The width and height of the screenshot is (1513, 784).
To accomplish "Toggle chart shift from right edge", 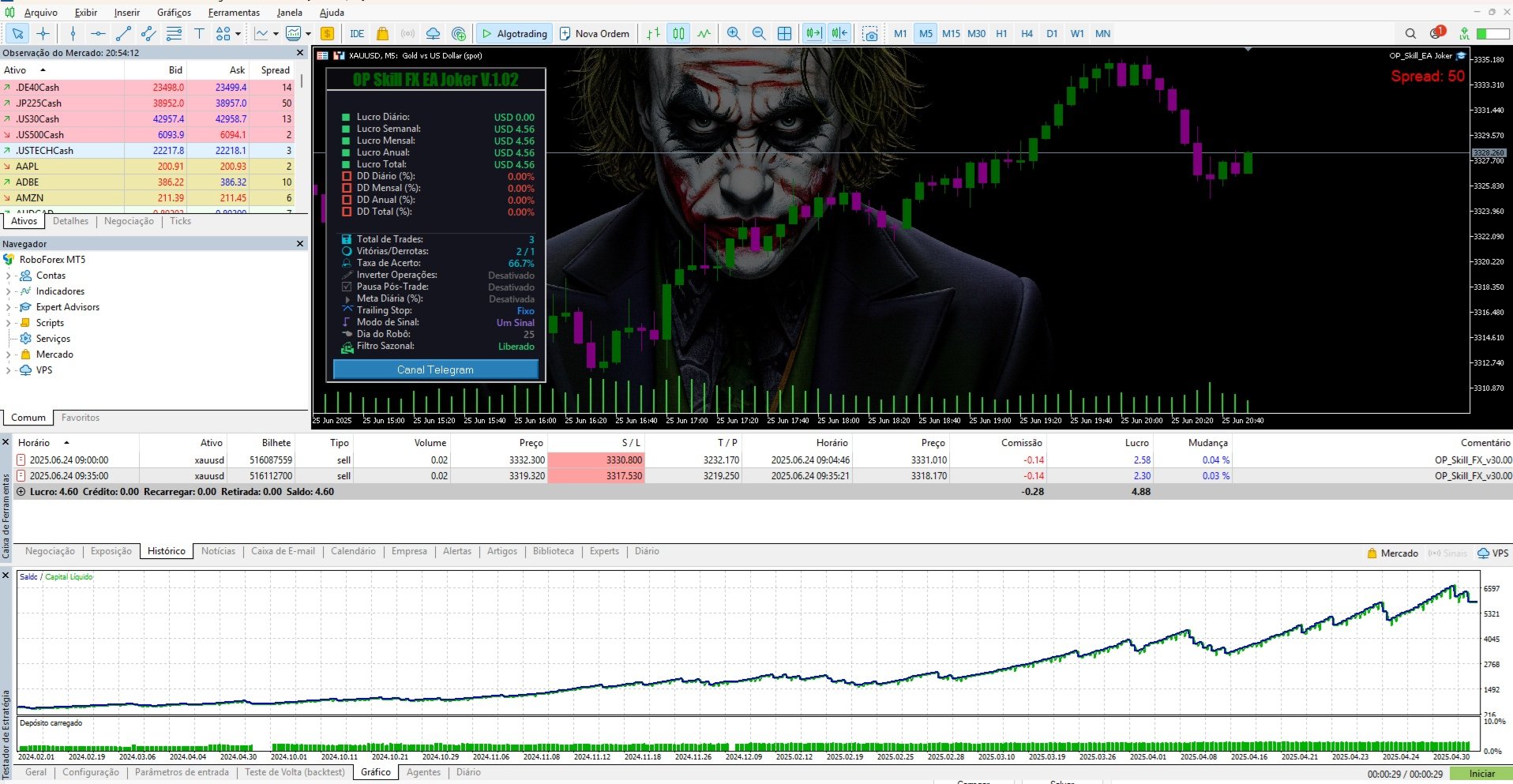I will pyautogui.click(x=839, y=33).
